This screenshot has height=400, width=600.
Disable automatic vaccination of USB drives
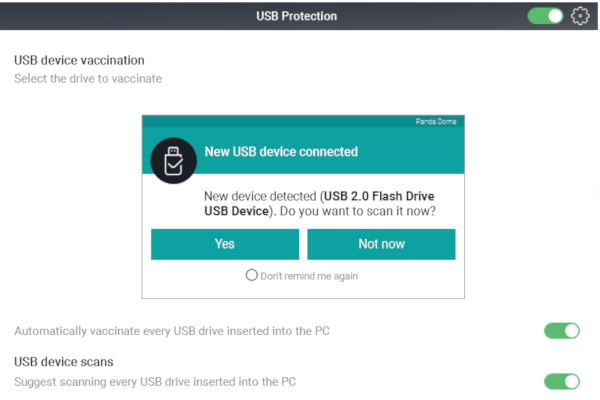(562, 331)
